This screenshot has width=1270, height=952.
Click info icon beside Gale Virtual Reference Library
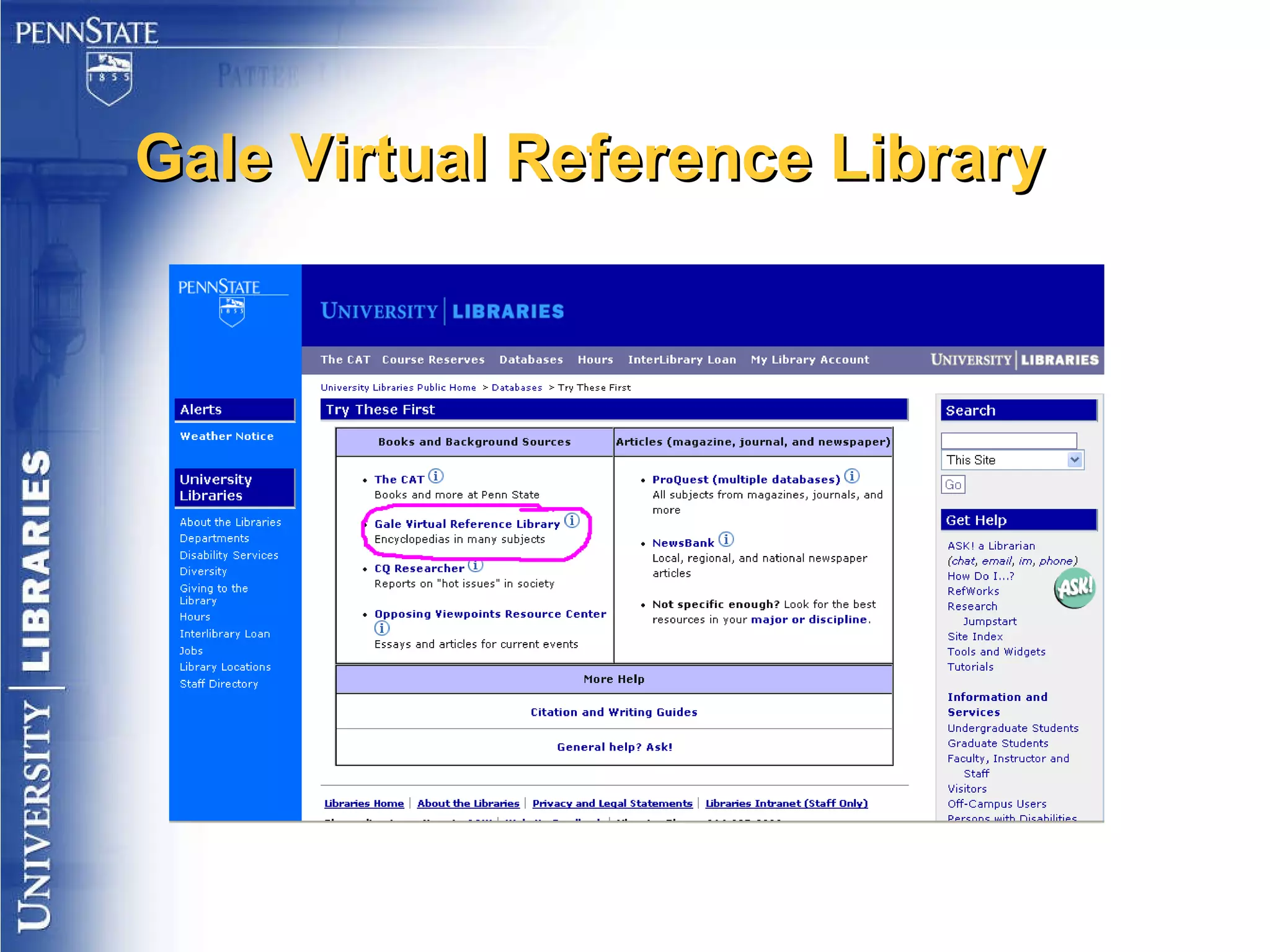pyautogui.click(x=572, y=520)
